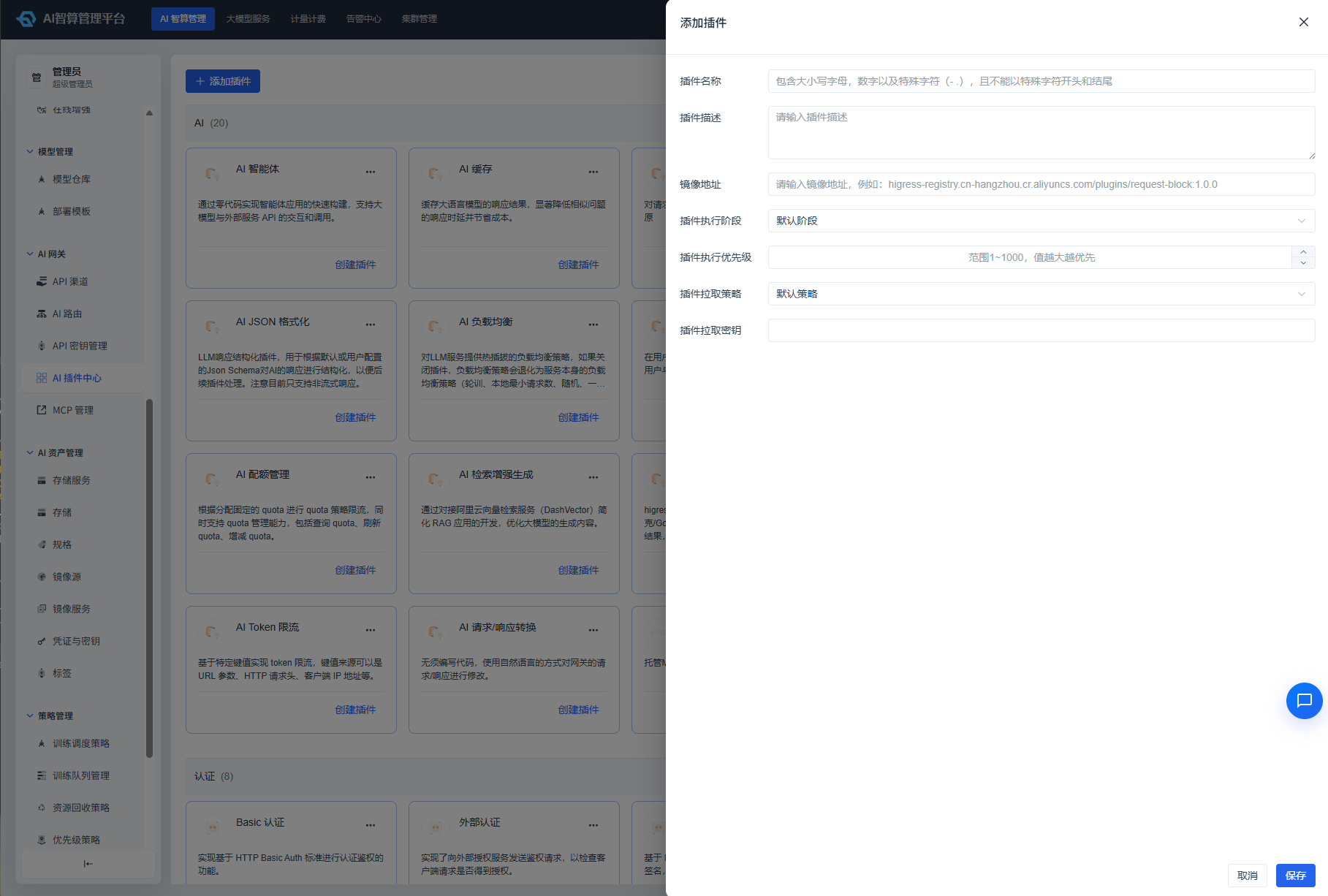
Task: Click the 管理员 avatar icon
Action: pyautogui.click(x=37, y=77)
